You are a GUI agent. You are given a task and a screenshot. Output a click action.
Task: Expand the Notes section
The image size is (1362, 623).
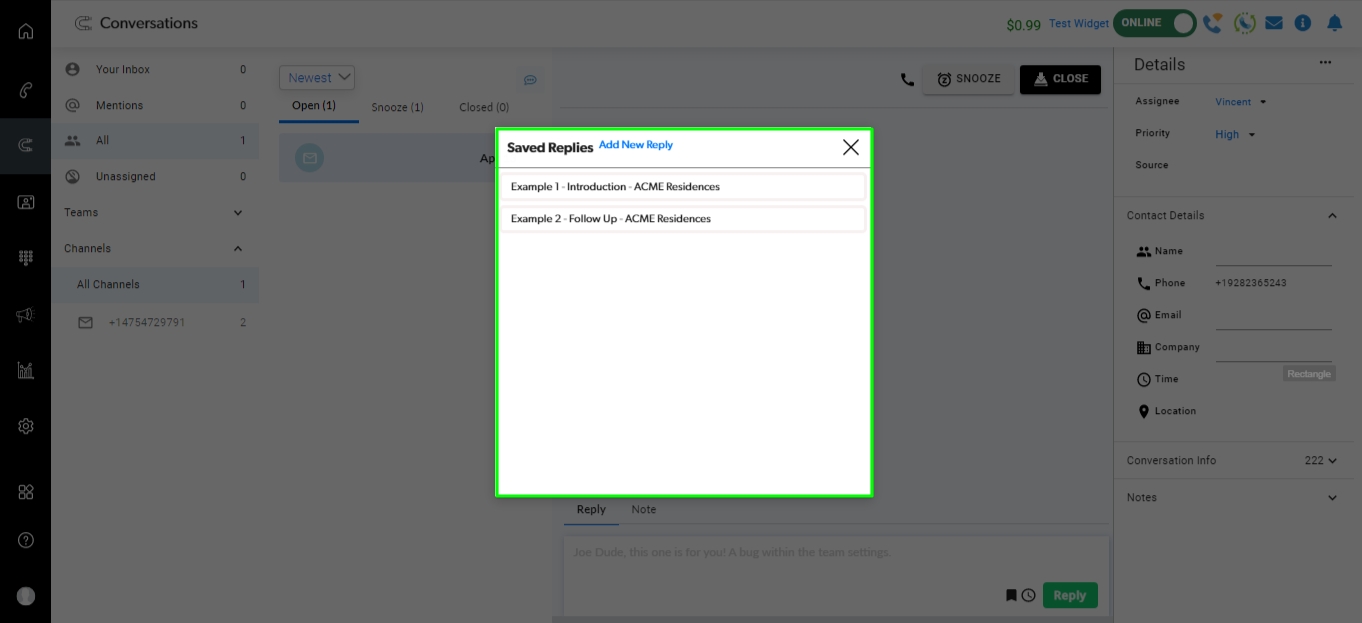tap(1332, 498)
